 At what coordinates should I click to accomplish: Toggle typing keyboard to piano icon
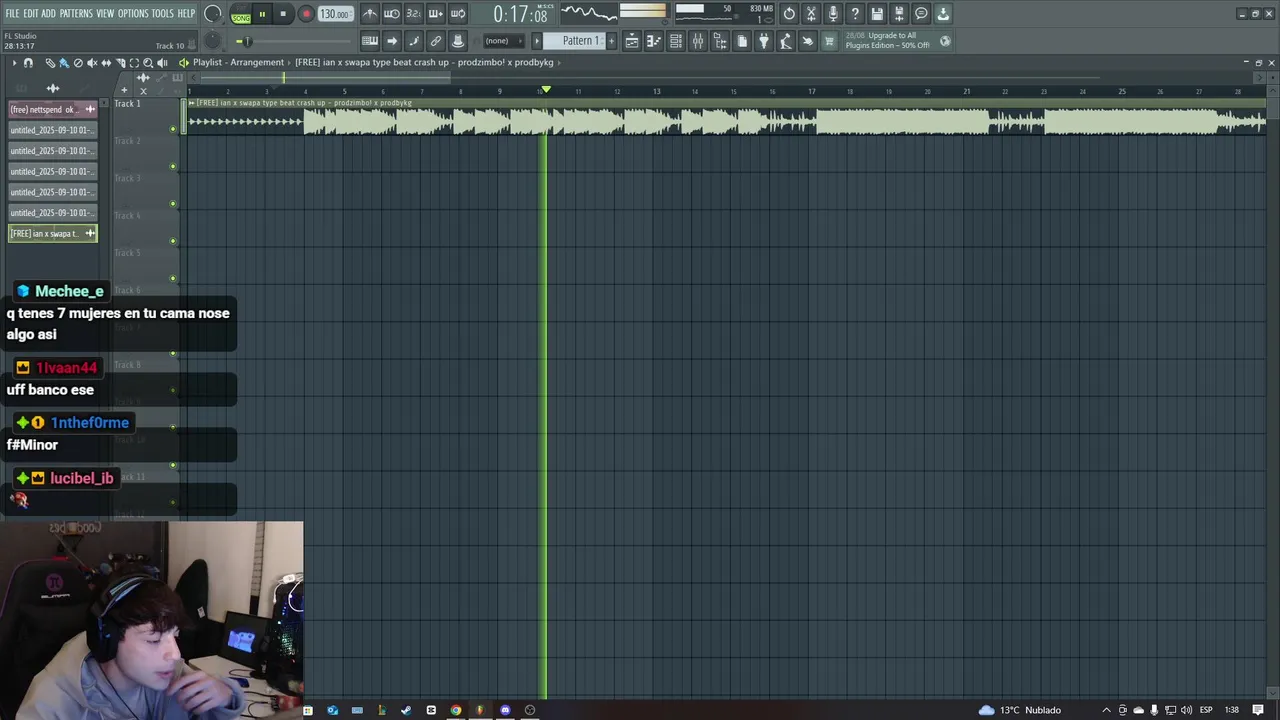coord(370,41)
